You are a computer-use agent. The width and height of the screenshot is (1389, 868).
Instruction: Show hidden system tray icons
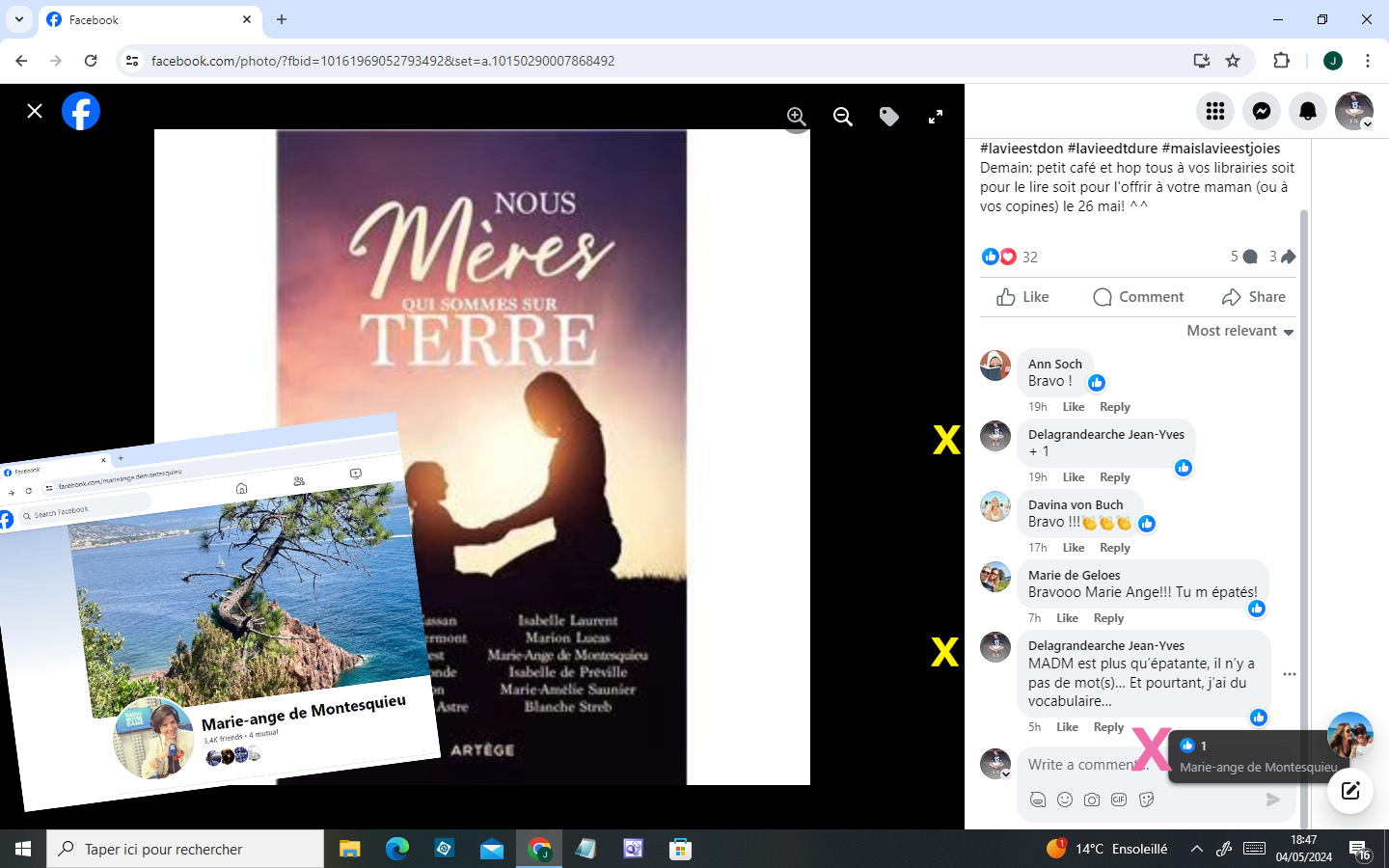click(1196, 849)
